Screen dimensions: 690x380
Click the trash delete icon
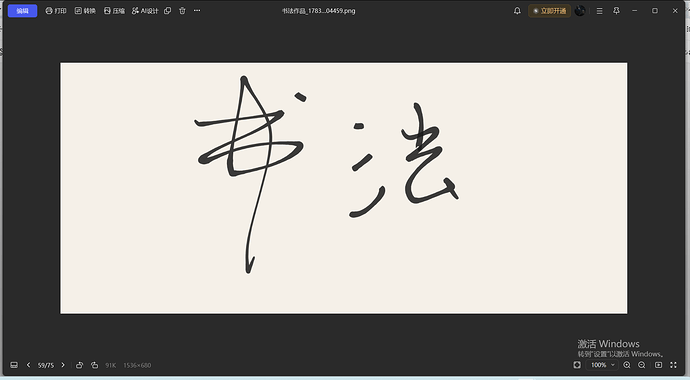(182, 11)
